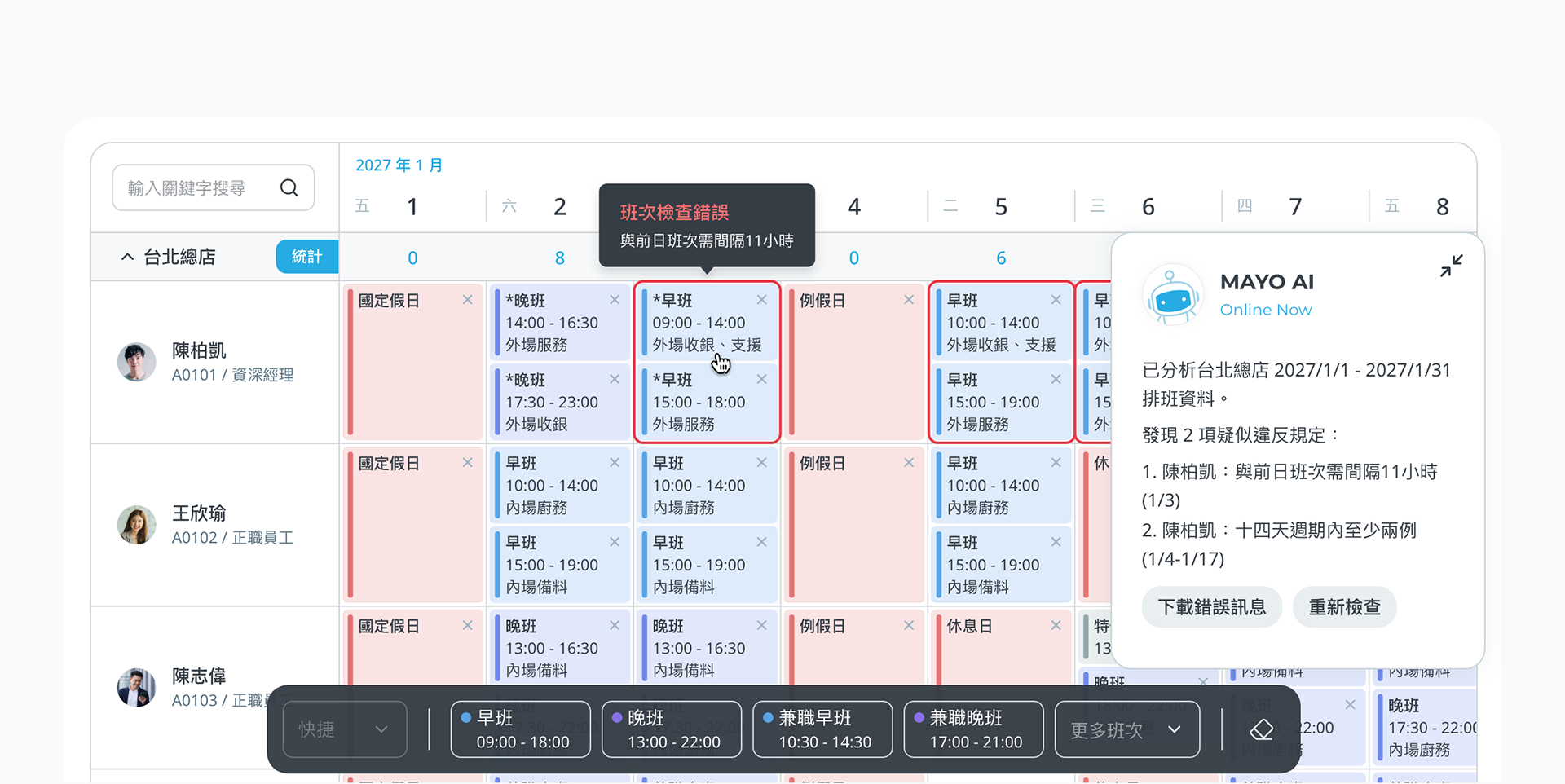Select the eraser tool in the bottom toolbar

tap(1261, 729)
